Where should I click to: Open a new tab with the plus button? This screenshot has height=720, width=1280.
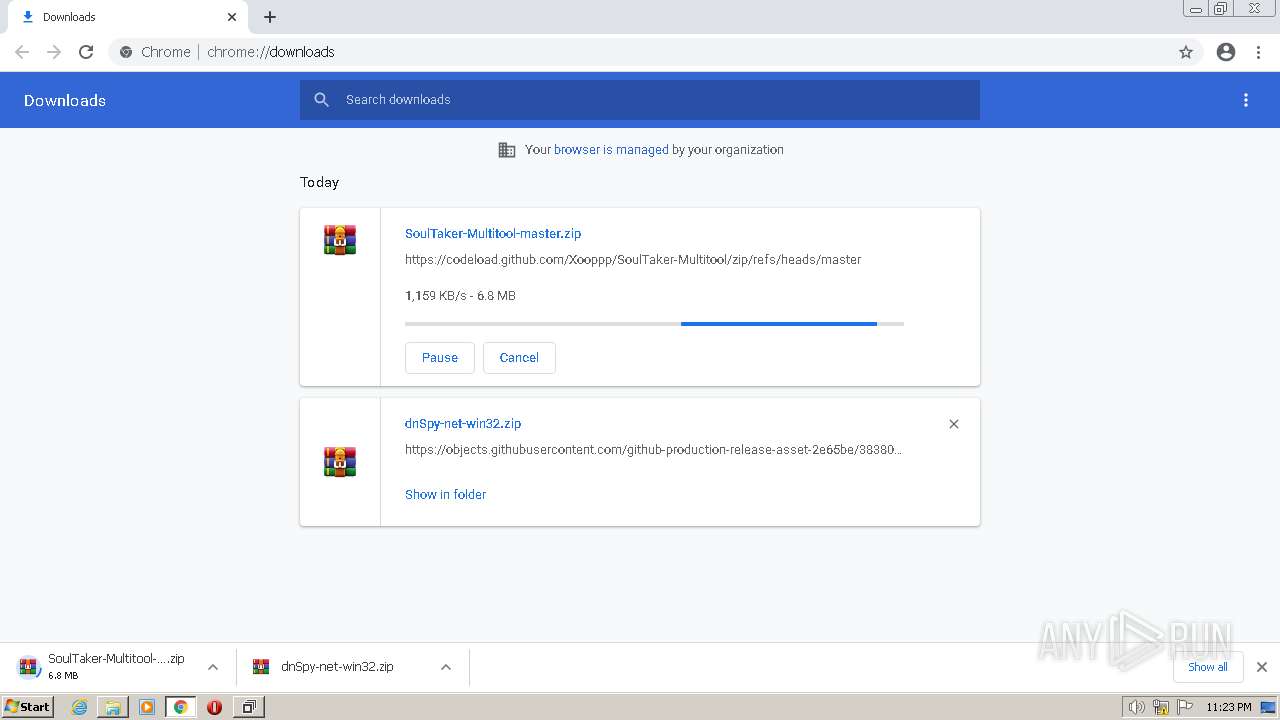click(x=270, y=17)
